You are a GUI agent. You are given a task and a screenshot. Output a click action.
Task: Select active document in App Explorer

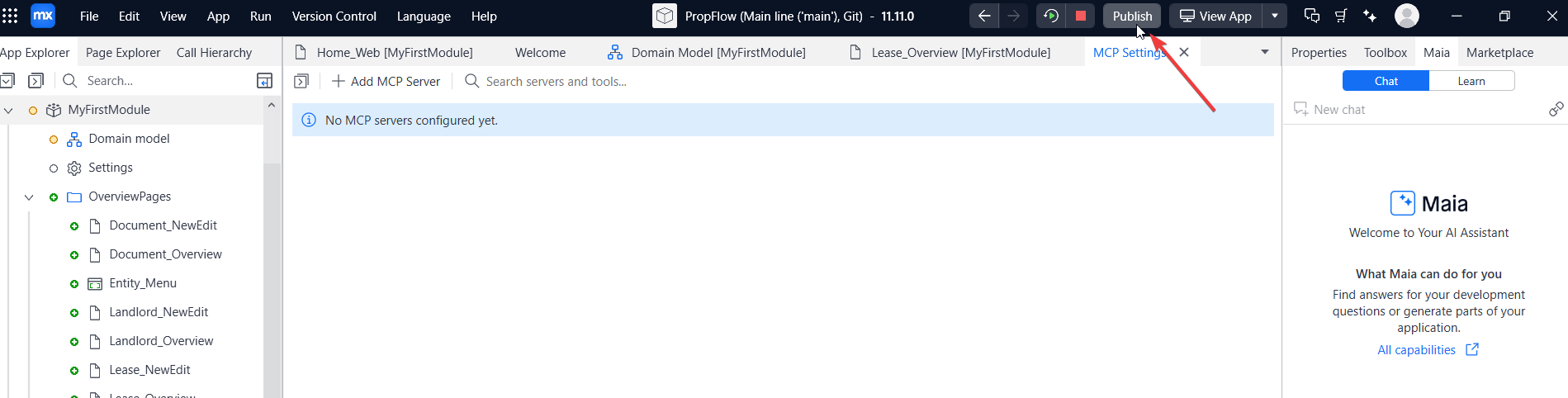(264, 81)
